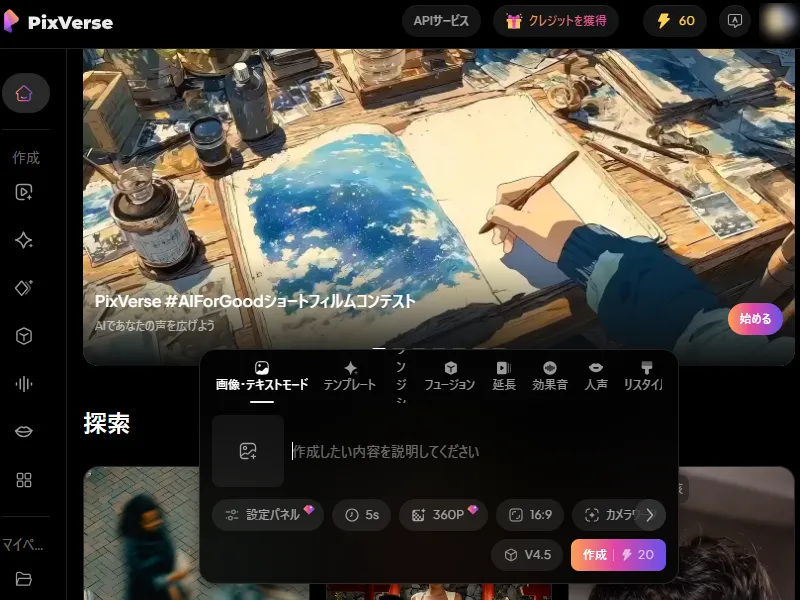Switch to 画像・テキストモード tab
This screenshot has width=800, height=600.
262,378
